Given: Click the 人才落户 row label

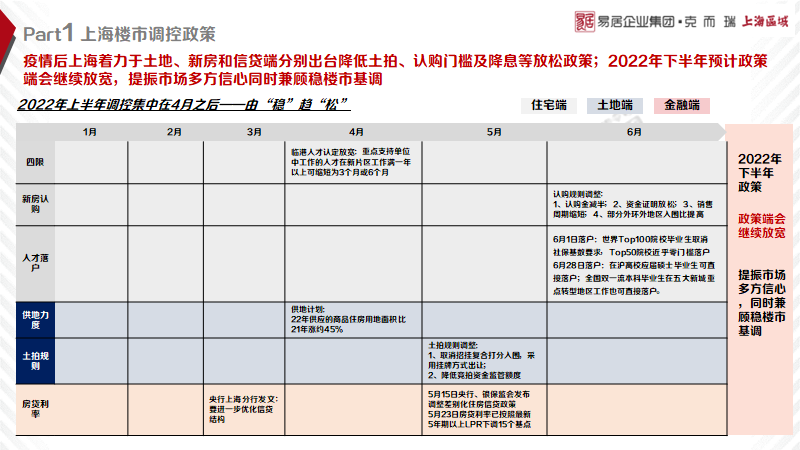Looking at the screenshot, I should (x=35, y=263).
